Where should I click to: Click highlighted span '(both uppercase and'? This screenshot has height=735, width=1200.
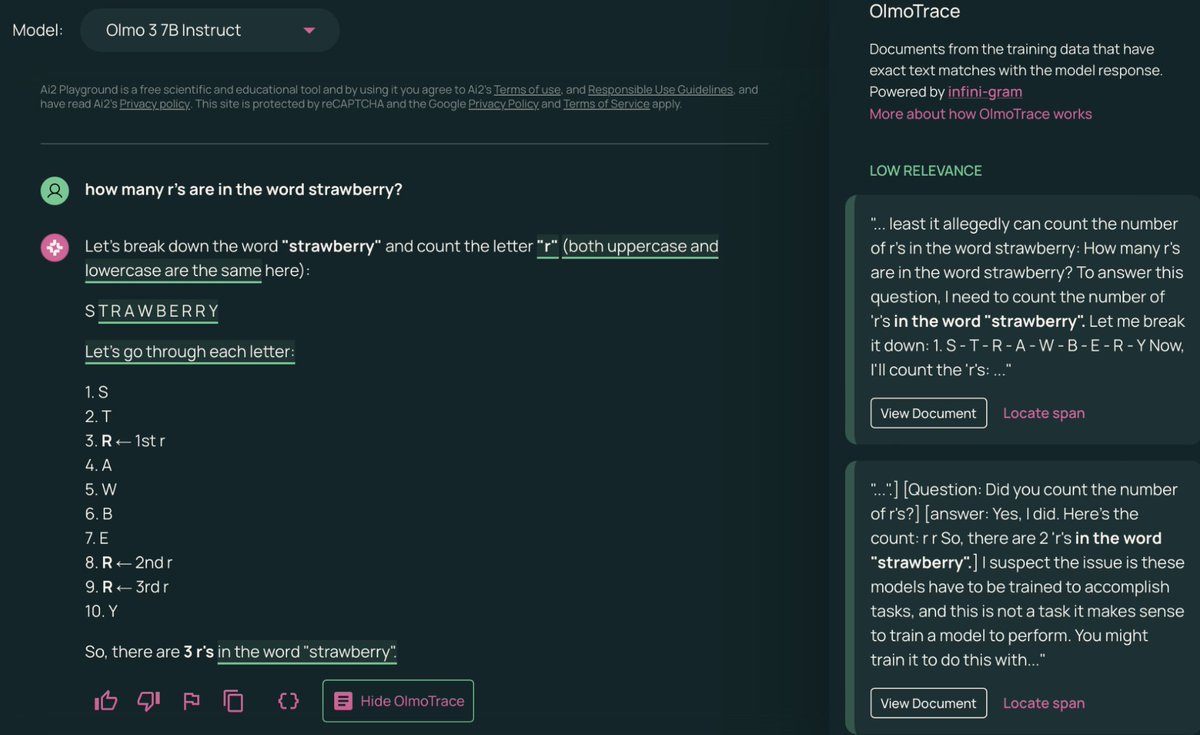(x=640, y=246)
